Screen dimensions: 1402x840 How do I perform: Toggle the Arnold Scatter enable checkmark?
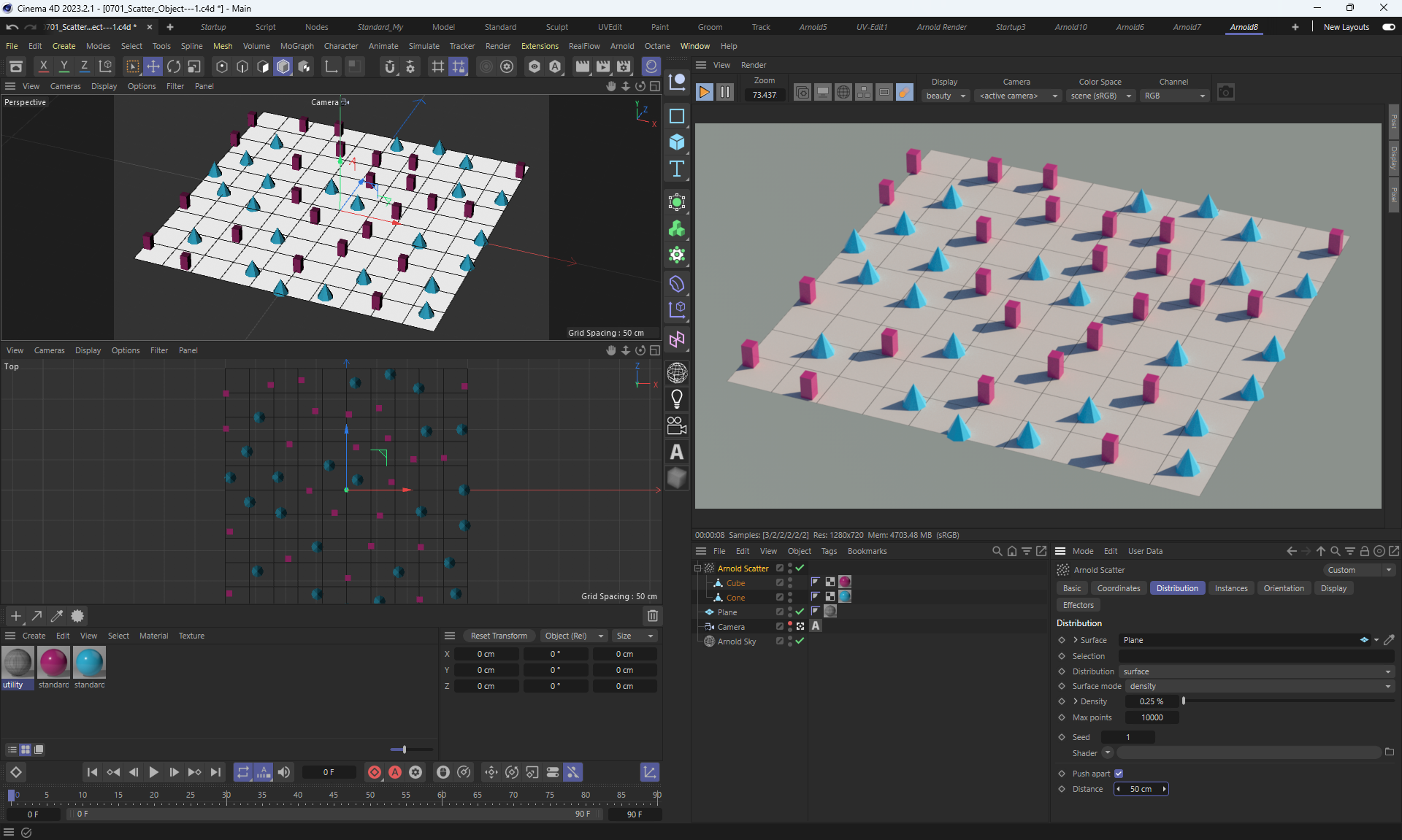coord(800,568)
